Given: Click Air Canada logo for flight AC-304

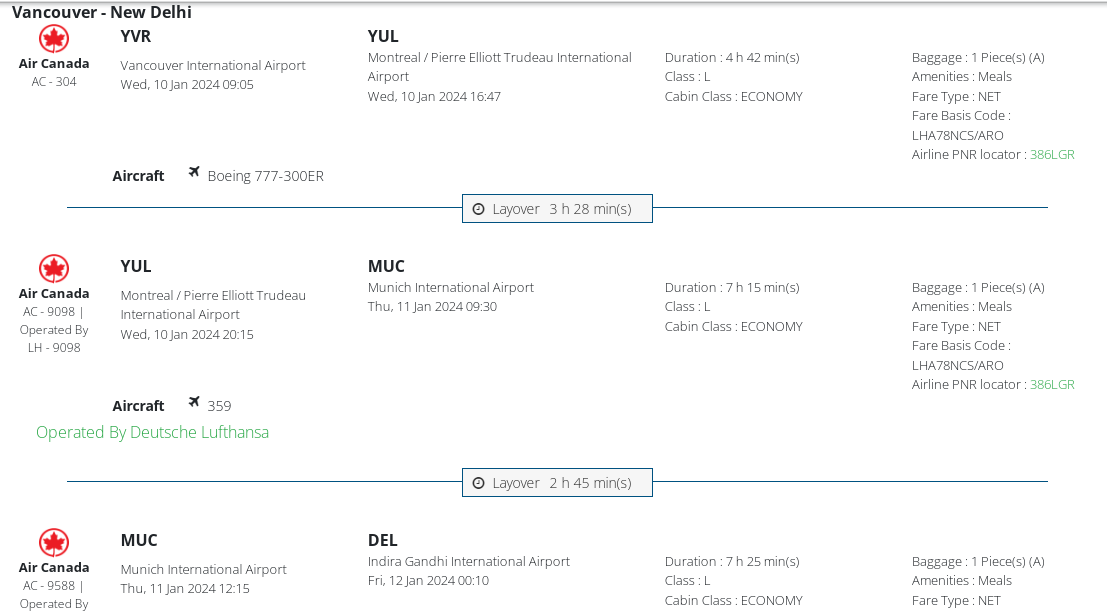Looking at the screenshot, I should 54,39.
